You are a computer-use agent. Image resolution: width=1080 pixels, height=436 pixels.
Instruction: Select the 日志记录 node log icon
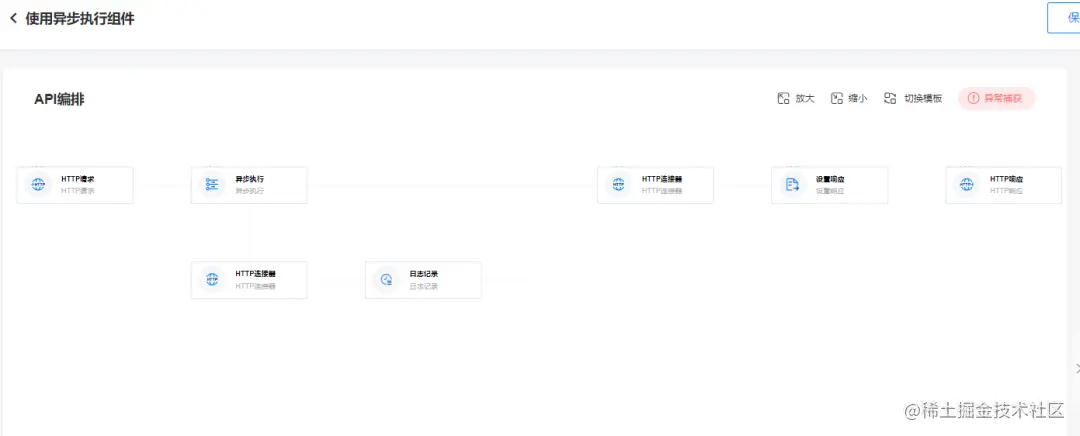click(386, 280)
